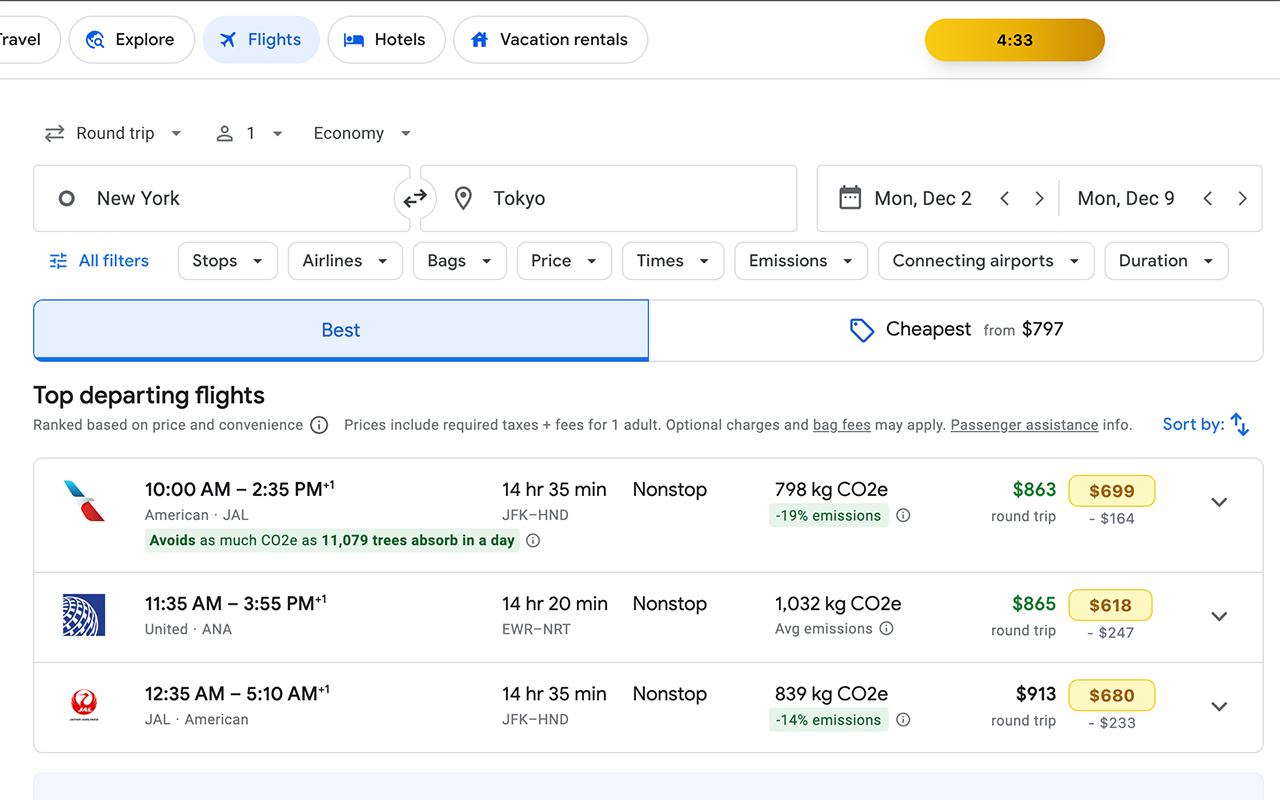Select the Flights tab
The height and width of the screenshot is (800, 1280).
pos(261,40)
